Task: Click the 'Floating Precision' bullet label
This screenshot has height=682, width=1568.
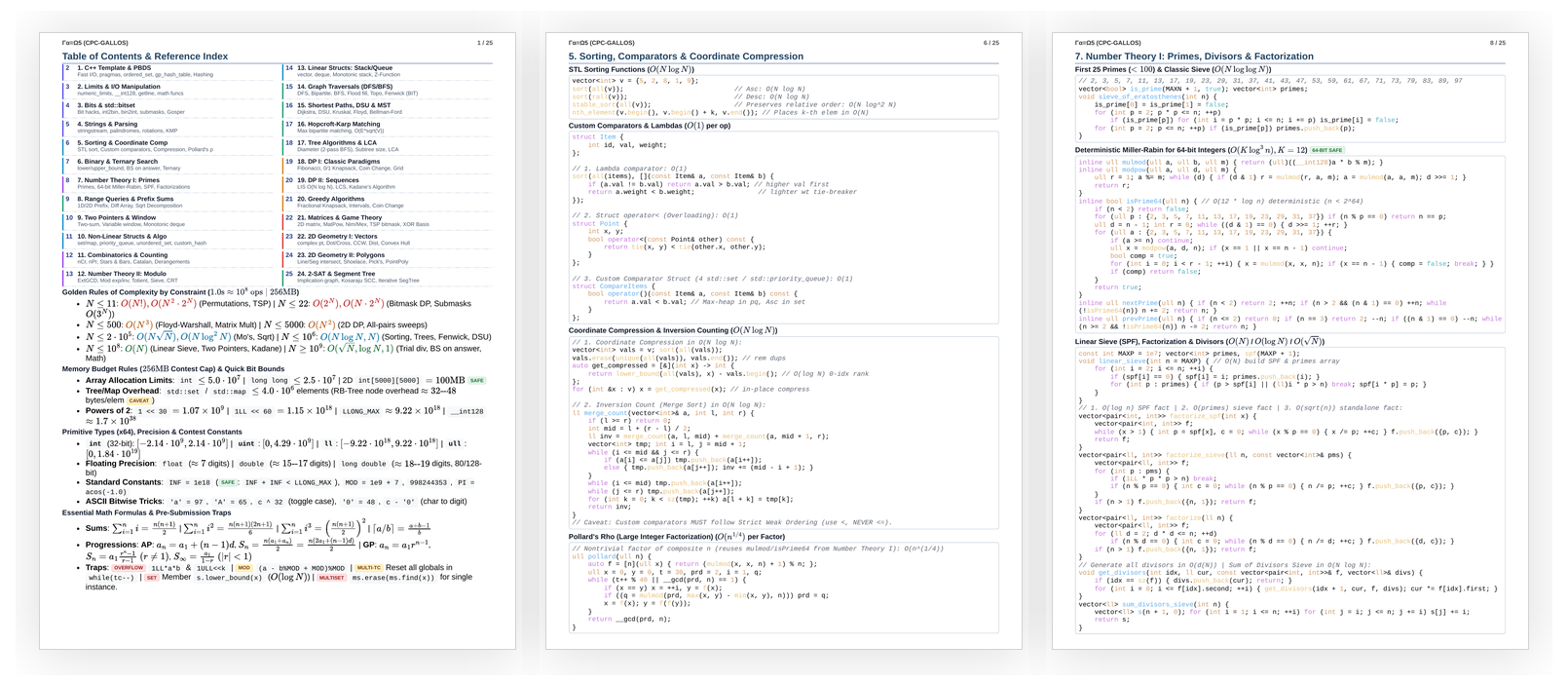Action: pos(121,464)
